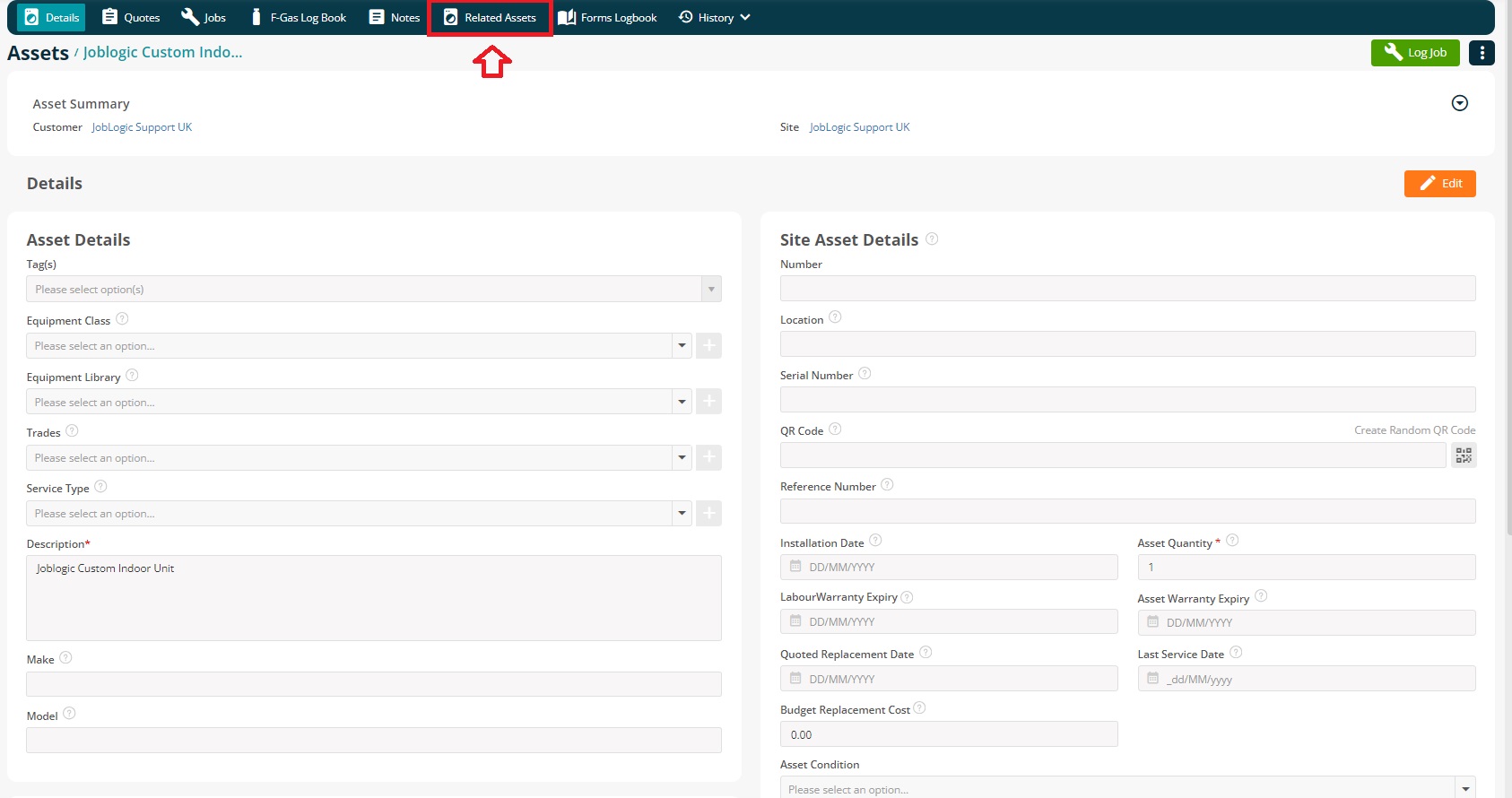Click the Assets breadcrumb heading
Screen dimensions: 1512x798
pos(38,53)
